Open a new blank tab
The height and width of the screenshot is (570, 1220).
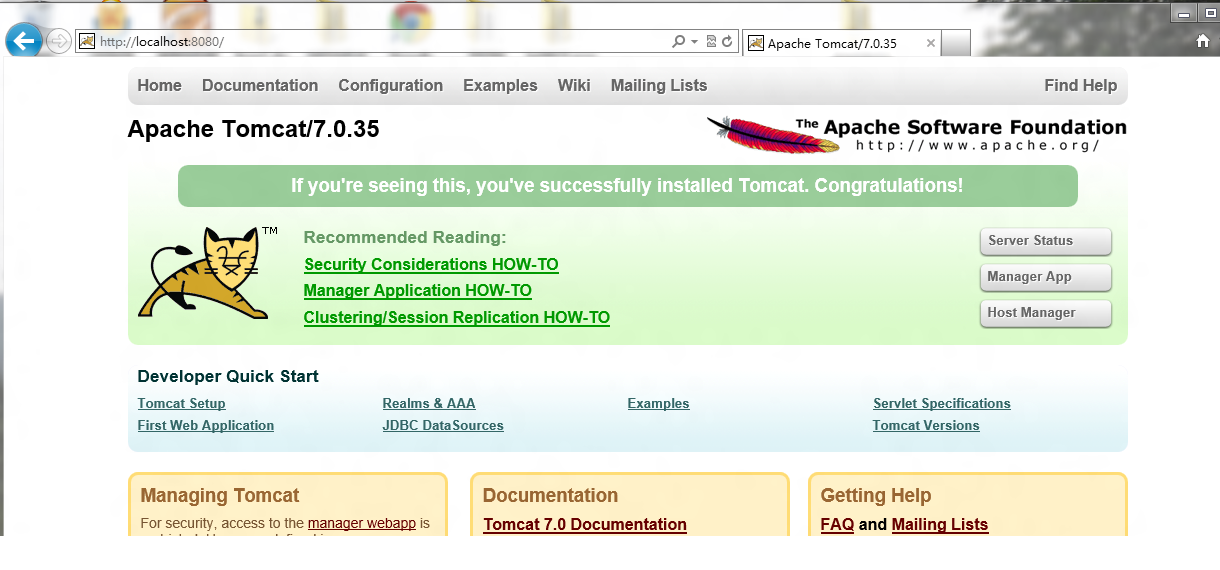click(956, 43)
